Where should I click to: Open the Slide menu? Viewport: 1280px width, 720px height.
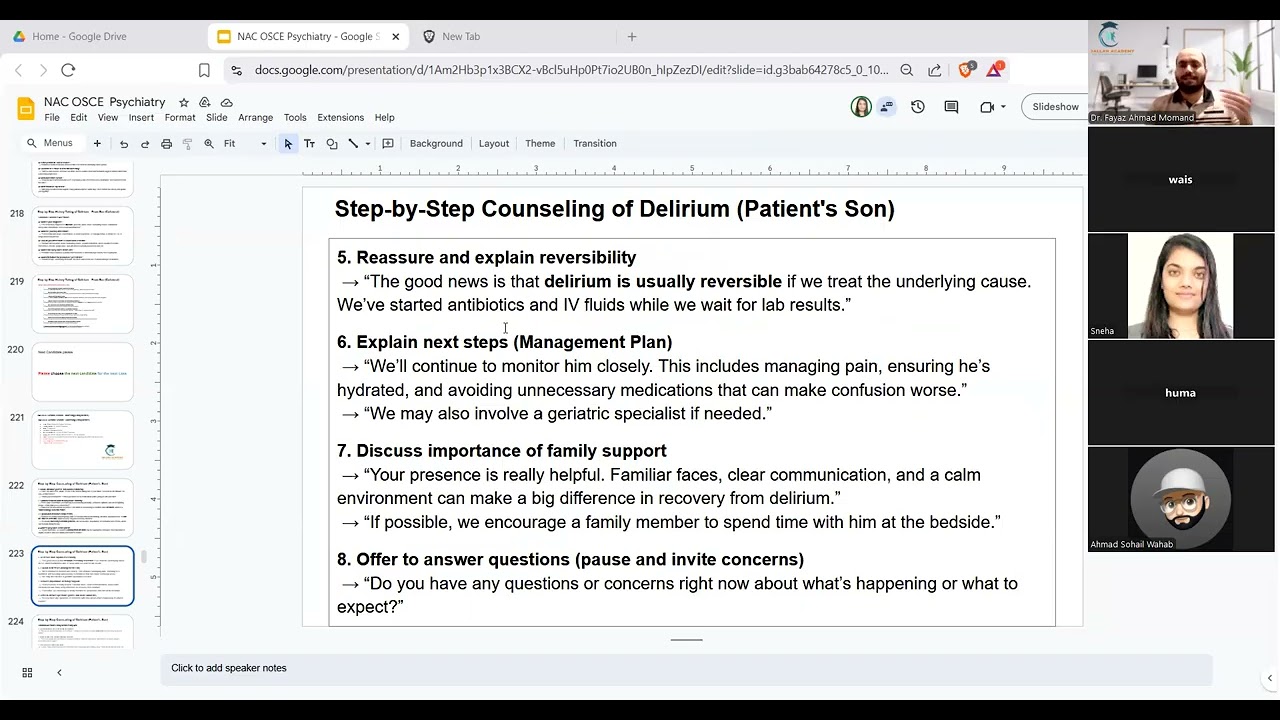coord(216,118)
